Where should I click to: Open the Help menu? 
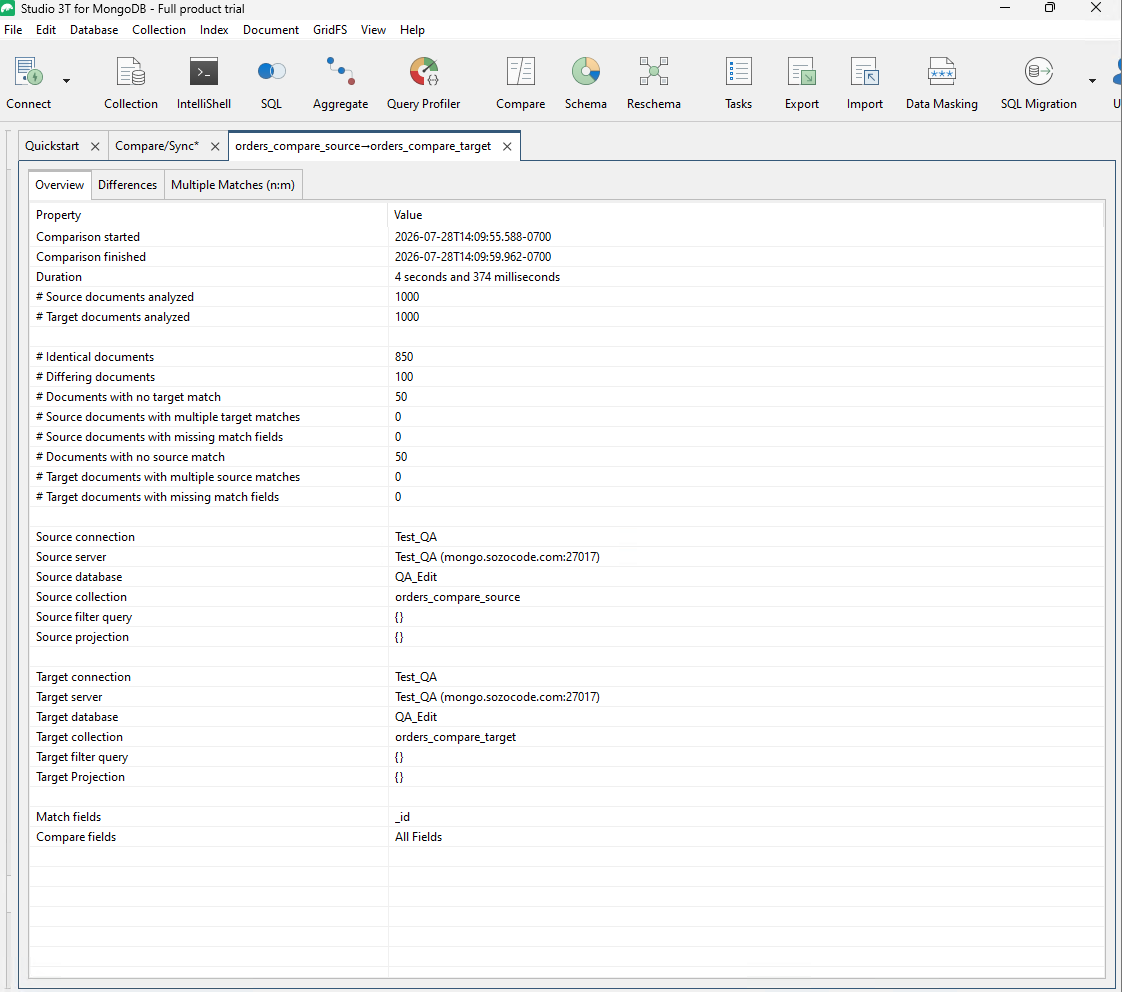pos(412,30)
